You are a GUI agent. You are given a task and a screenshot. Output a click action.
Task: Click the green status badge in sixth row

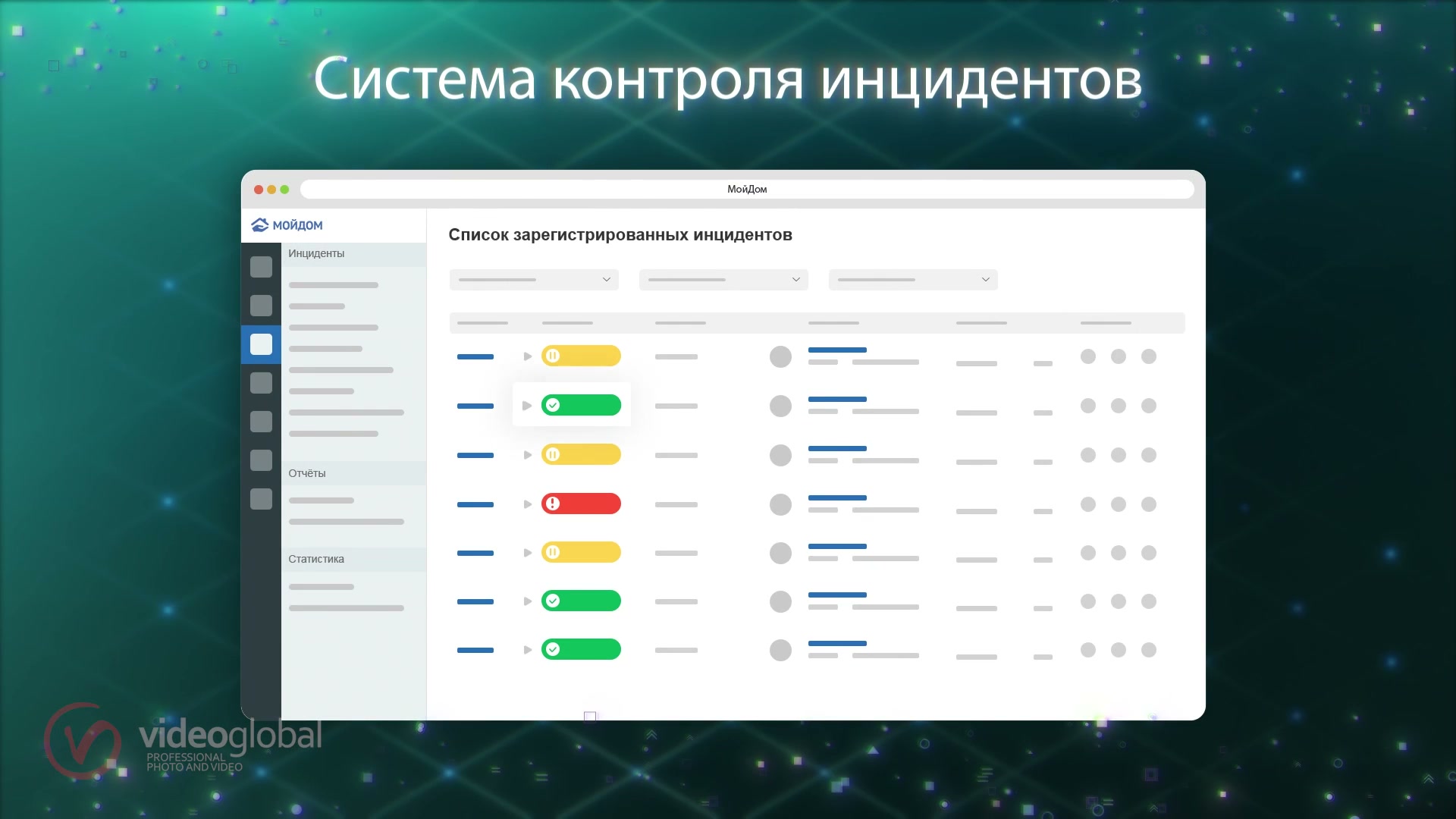581,601
